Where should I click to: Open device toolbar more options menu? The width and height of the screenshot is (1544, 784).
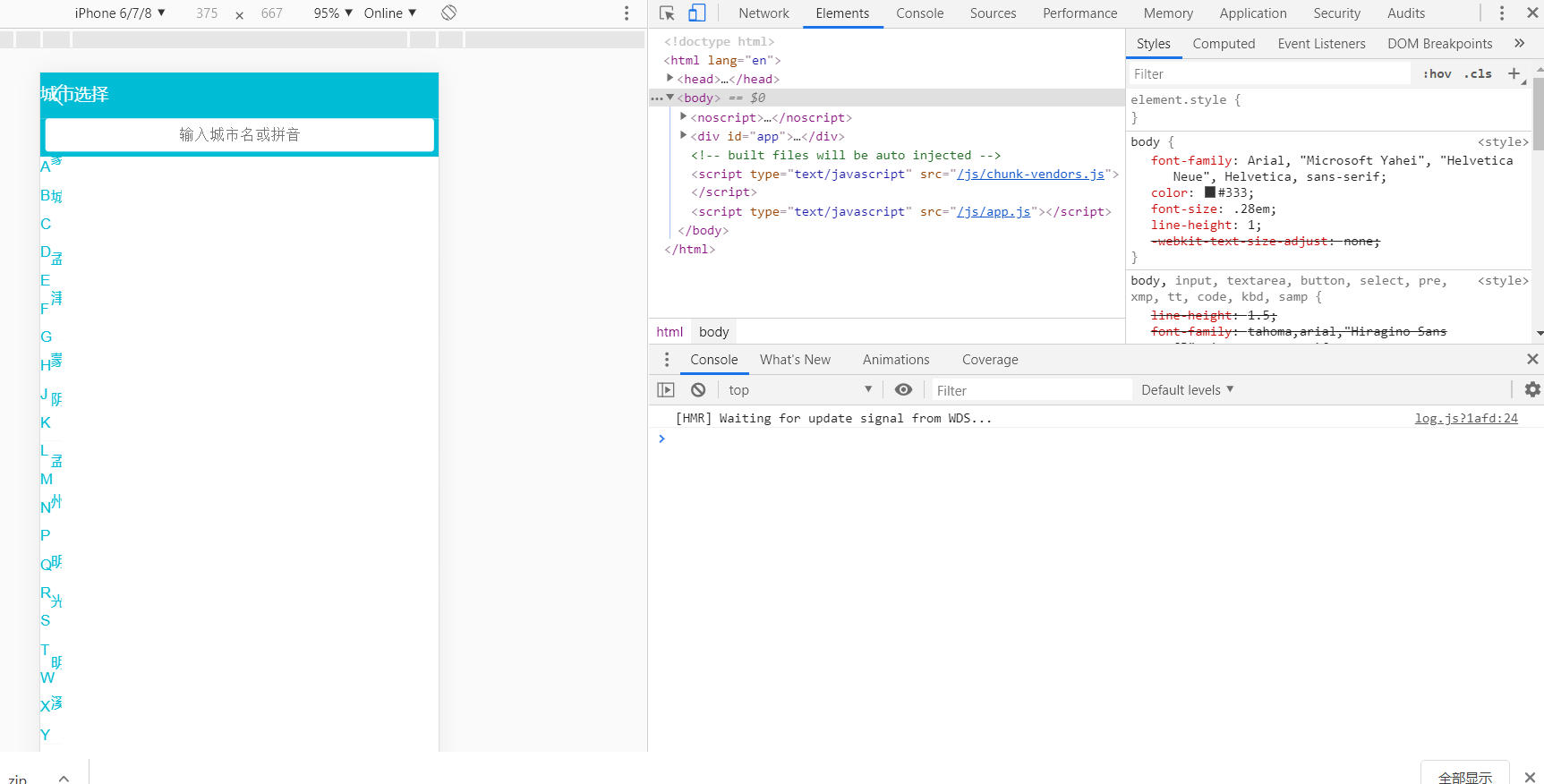coord(627,13)
